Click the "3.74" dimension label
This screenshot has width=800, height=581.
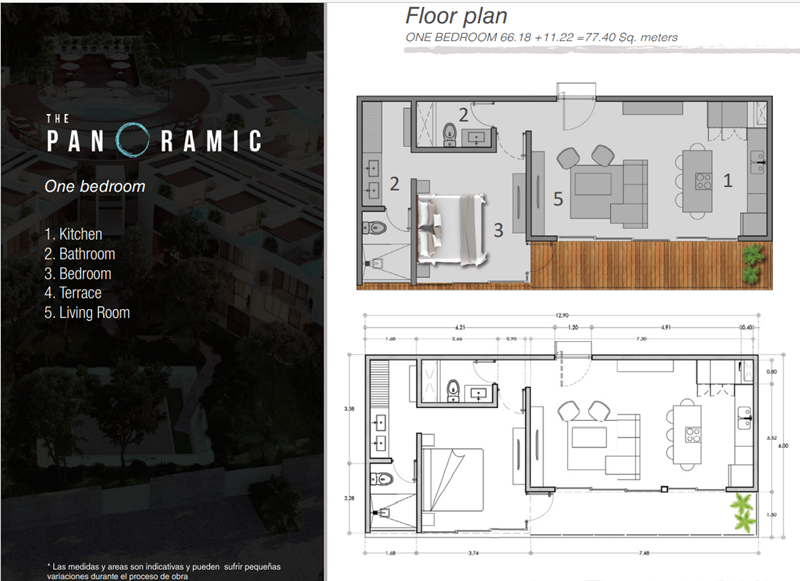coord(473,553)
